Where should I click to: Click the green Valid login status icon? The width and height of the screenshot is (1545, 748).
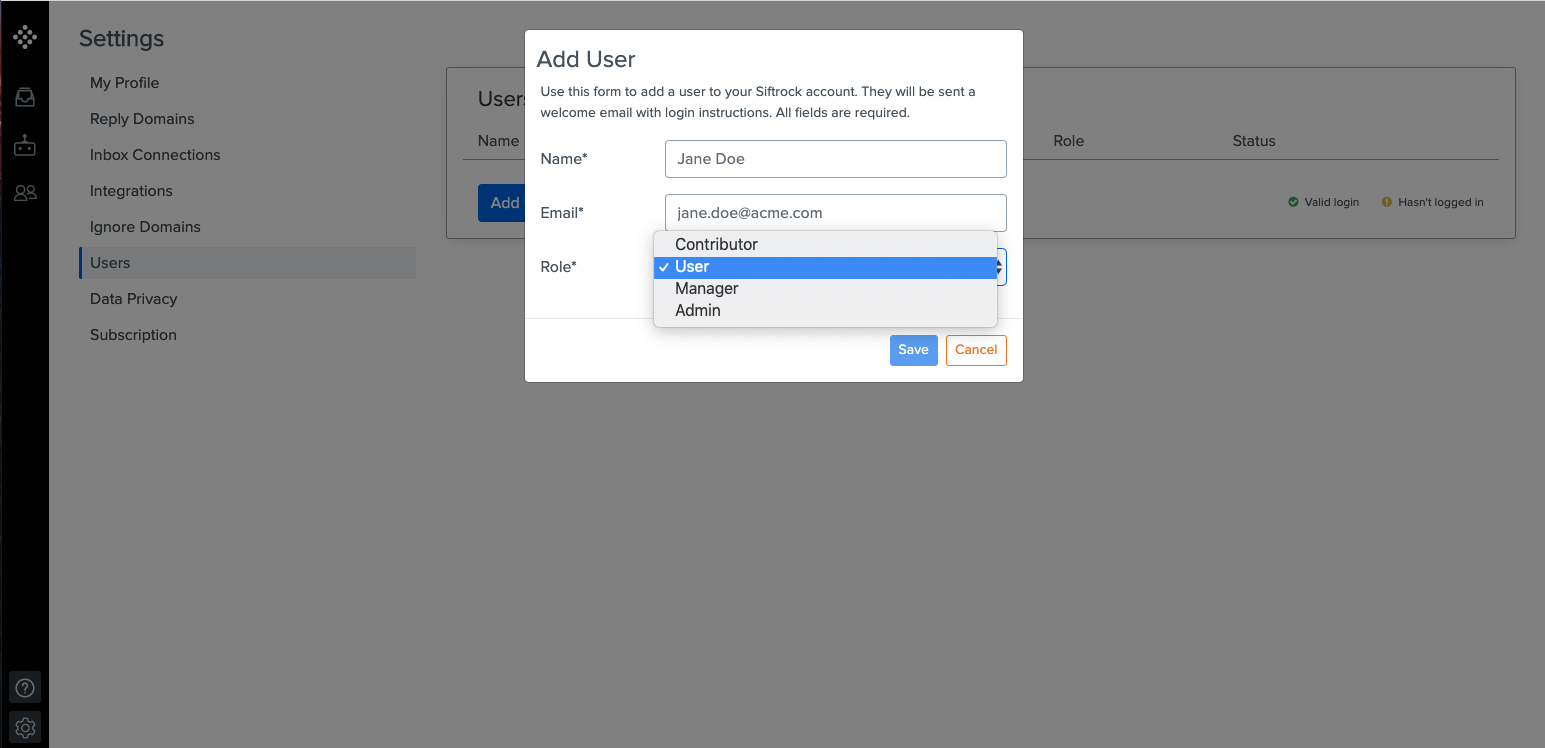pyautogui.click(x=1293, y=202)
